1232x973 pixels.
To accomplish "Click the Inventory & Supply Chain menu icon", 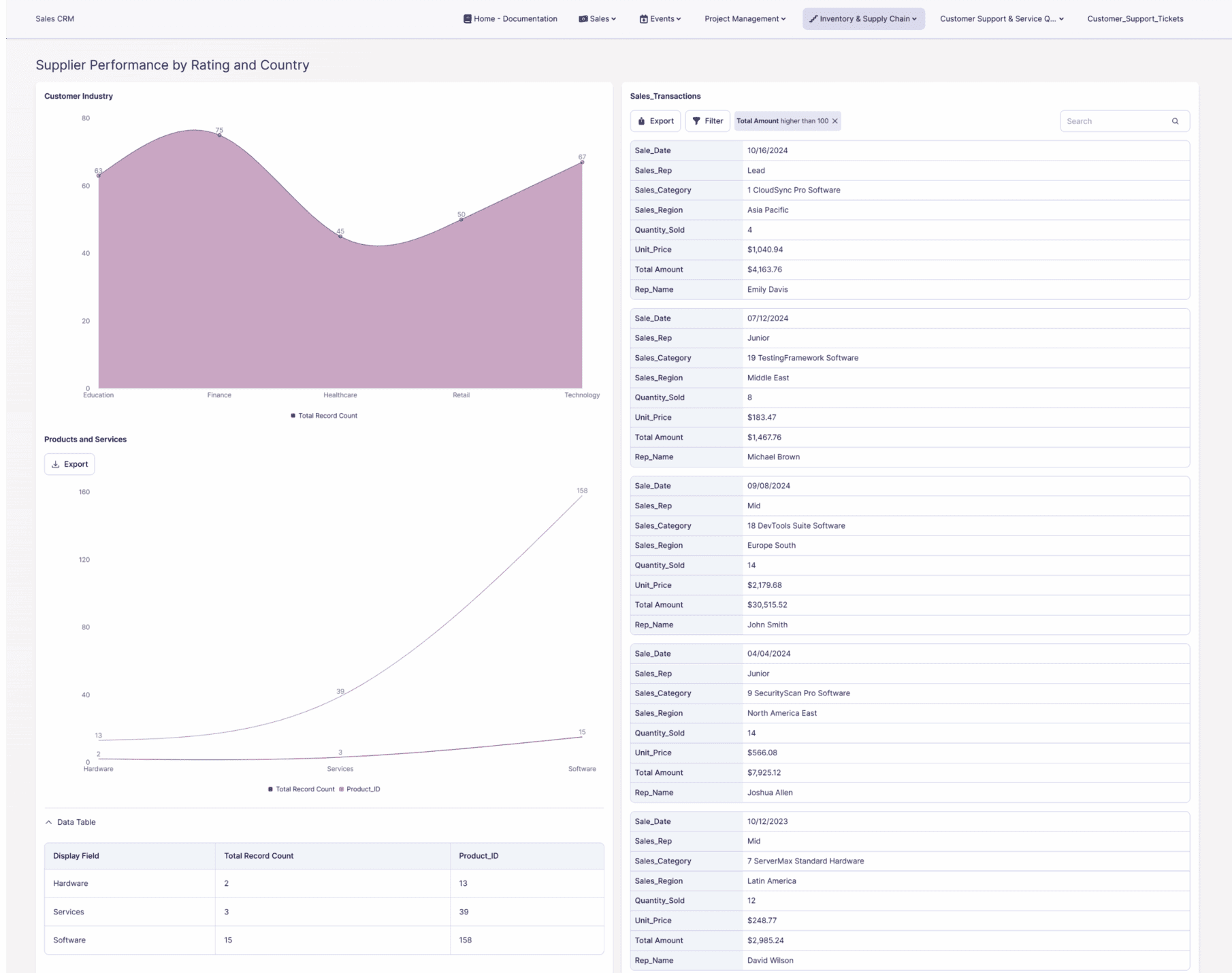I will tap(813, 18).
